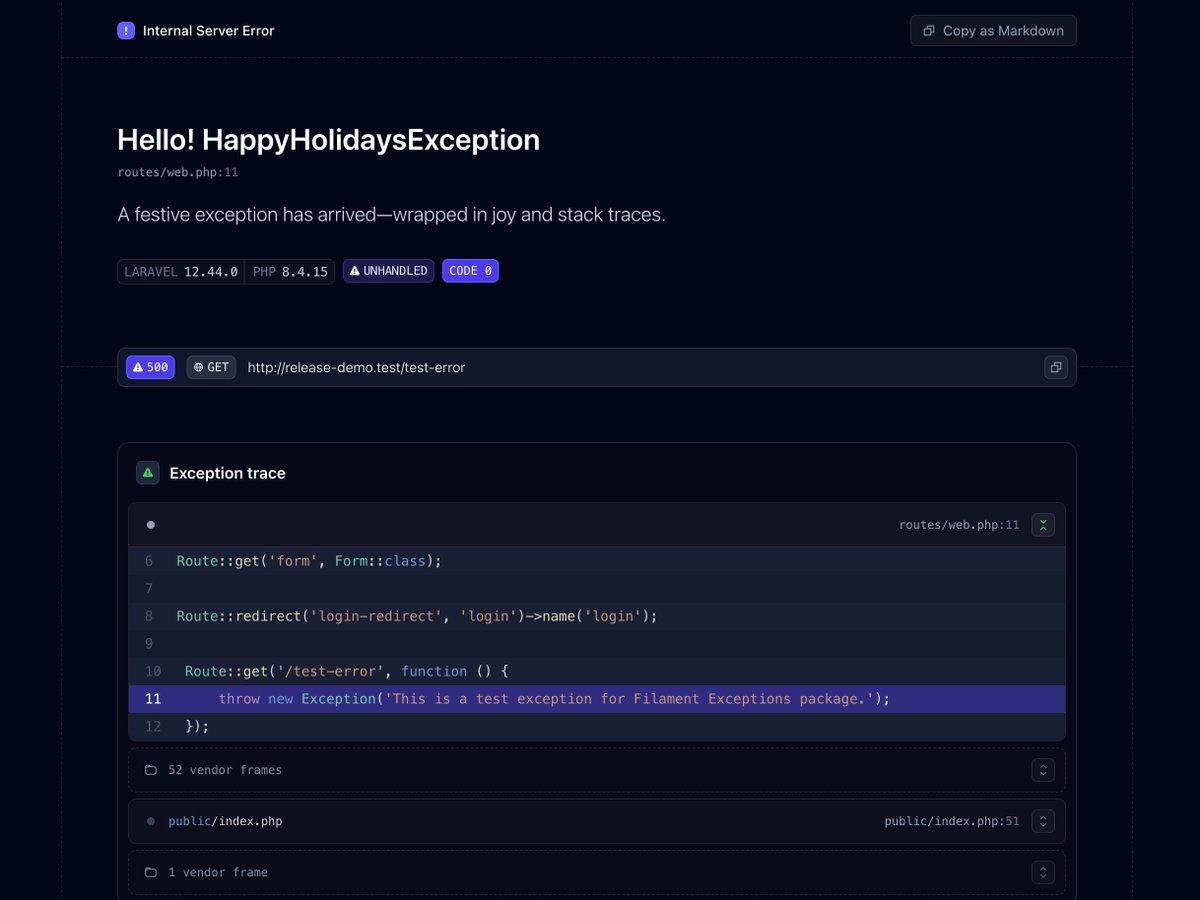Click the PHP 8.4.15 version label
Image resolution: width=1200 pixels, height=900 pixels.
tap(290, 271)
